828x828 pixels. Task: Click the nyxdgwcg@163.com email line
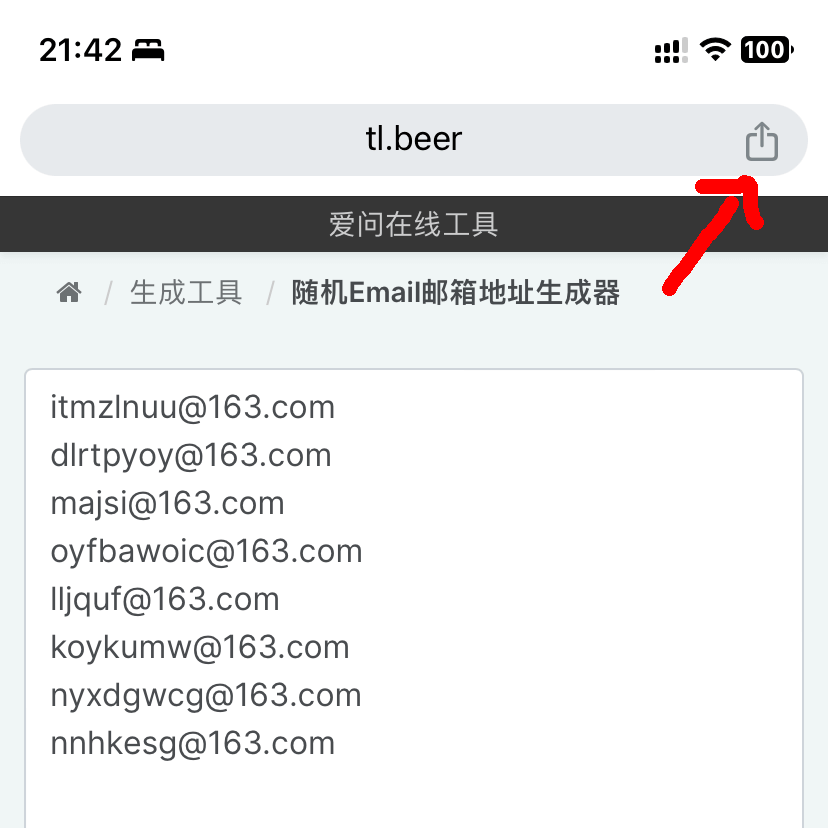206,696
